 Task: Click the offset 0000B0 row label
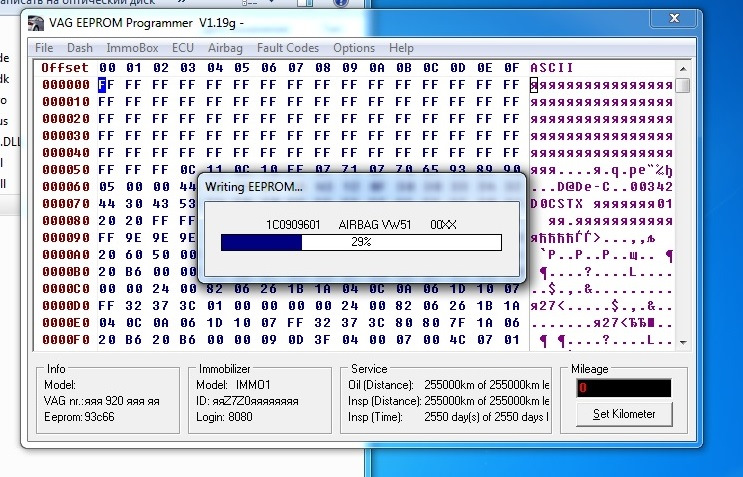[x=66, y=272]
